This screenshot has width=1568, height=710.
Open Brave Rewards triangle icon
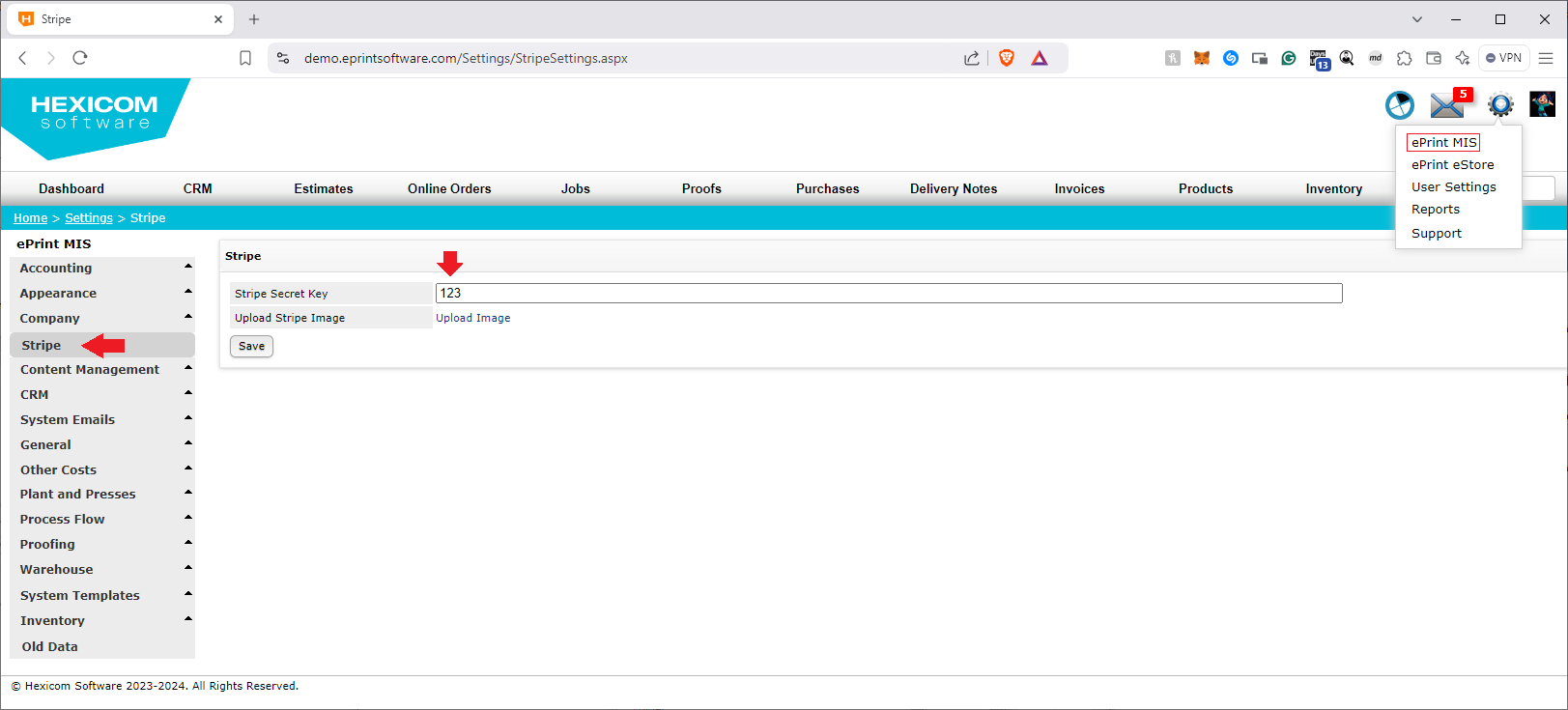pyautogui.click(x=1040, y=58)
